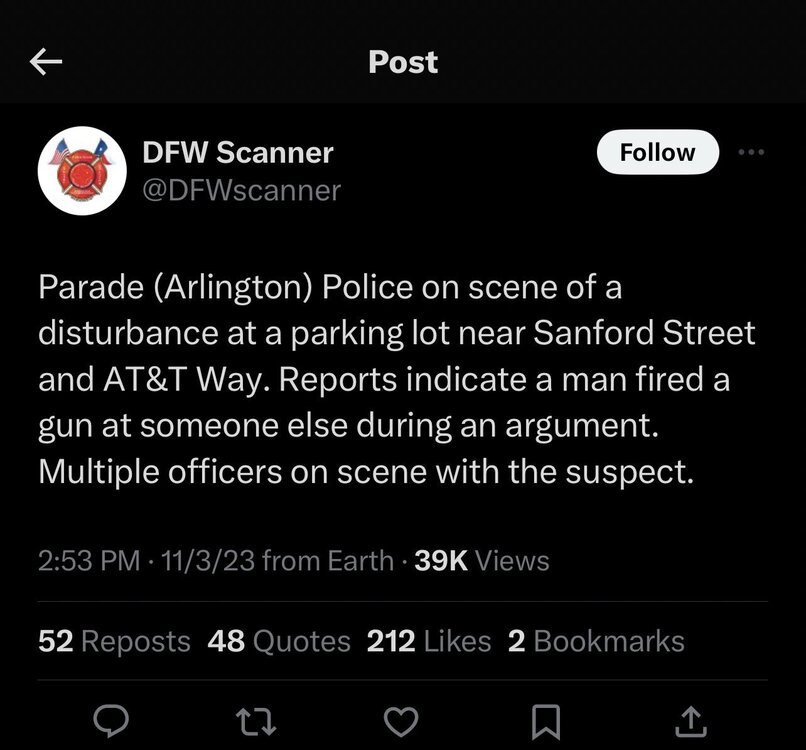806x750 pixels.
Task: Go back using the left arrow
Action: pyautogui.click(x=46, y=62)
